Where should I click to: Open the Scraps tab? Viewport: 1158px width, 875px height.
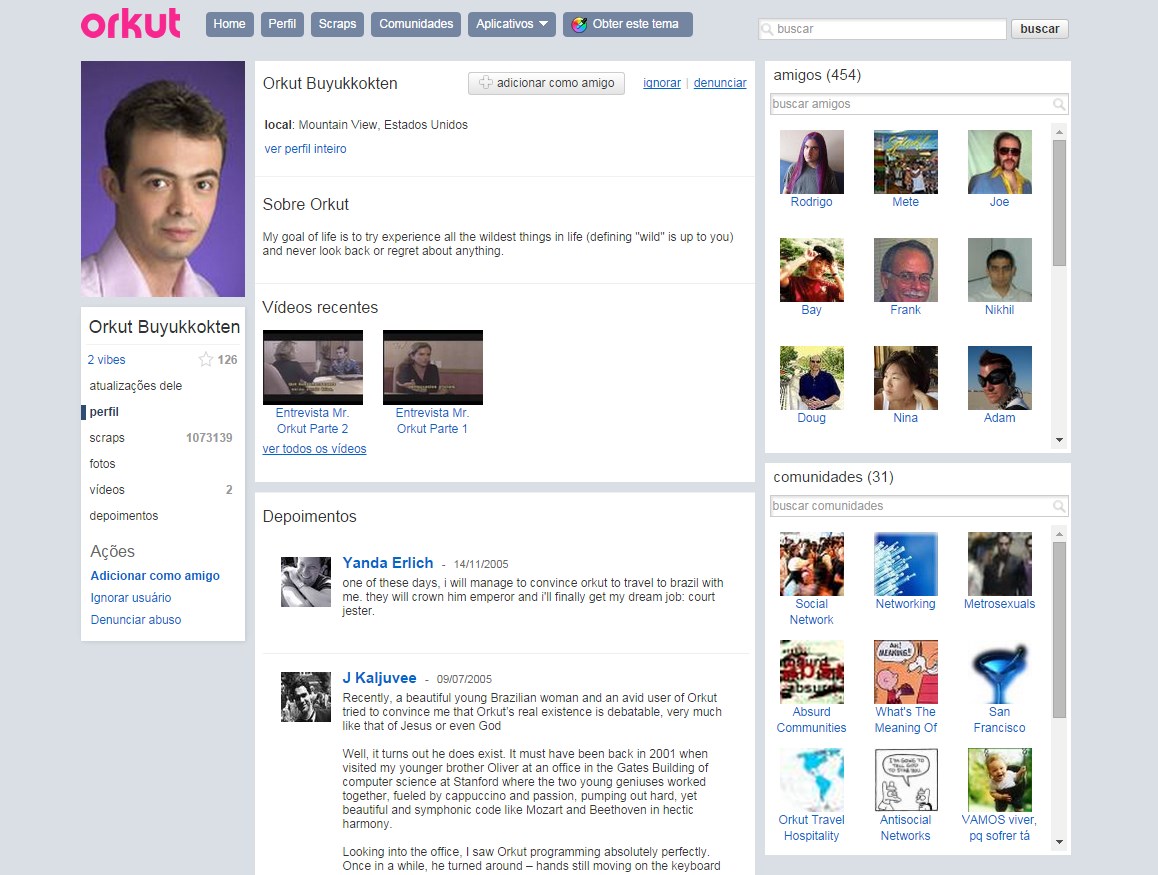[338, 24]
